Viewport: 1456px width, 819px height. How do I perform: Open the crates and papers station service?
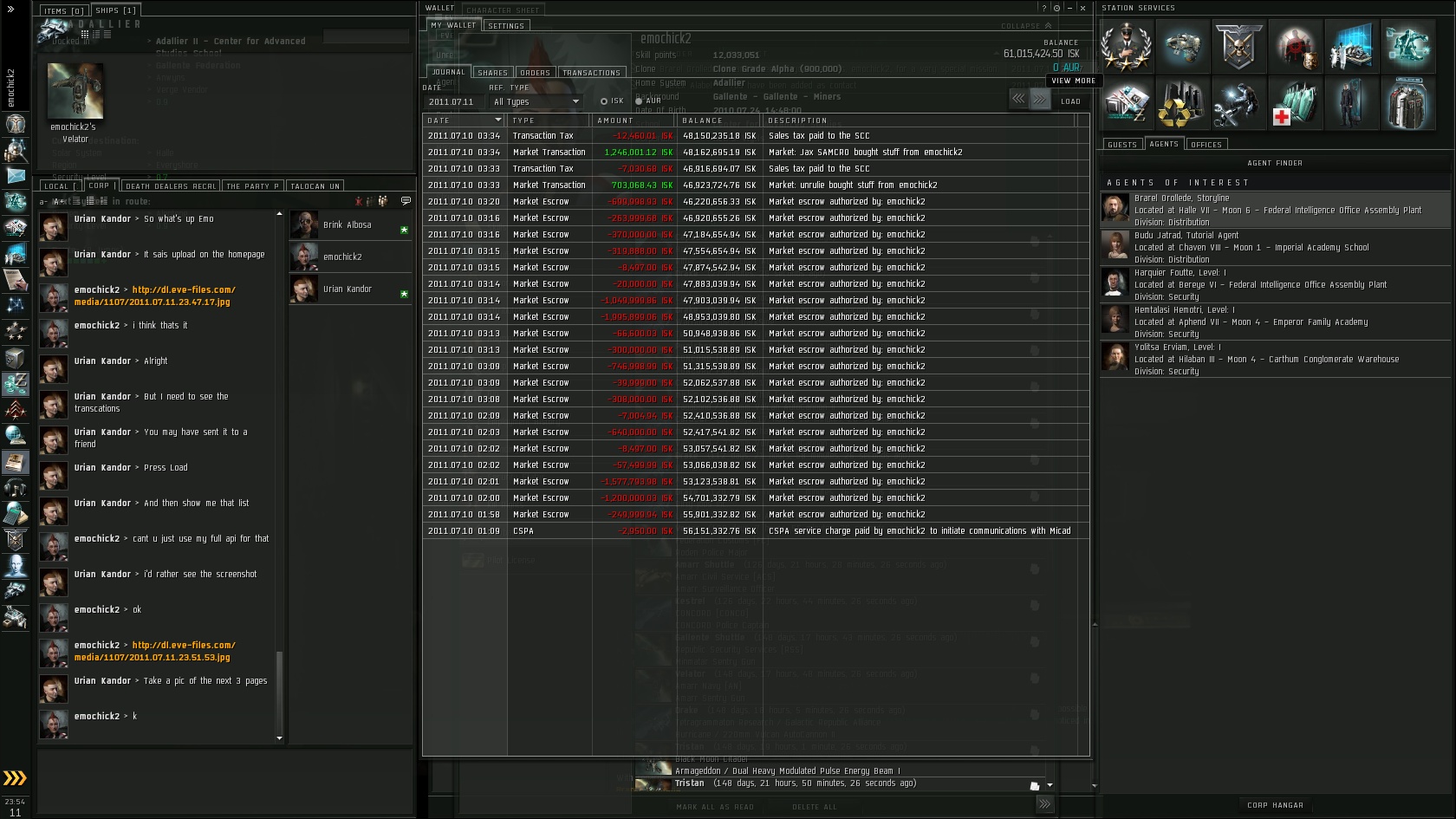coord(1126,103)
